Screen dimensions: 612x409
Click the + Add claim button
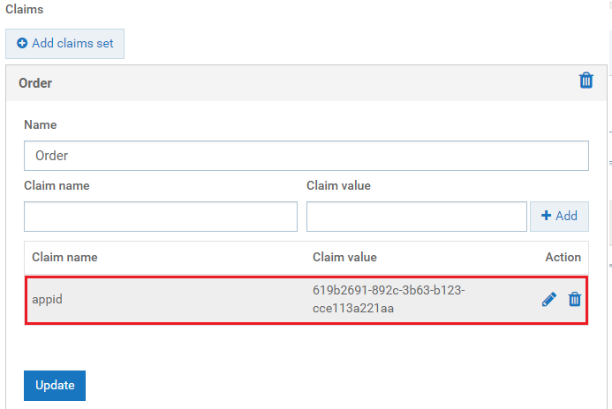(x=559, y=216)
